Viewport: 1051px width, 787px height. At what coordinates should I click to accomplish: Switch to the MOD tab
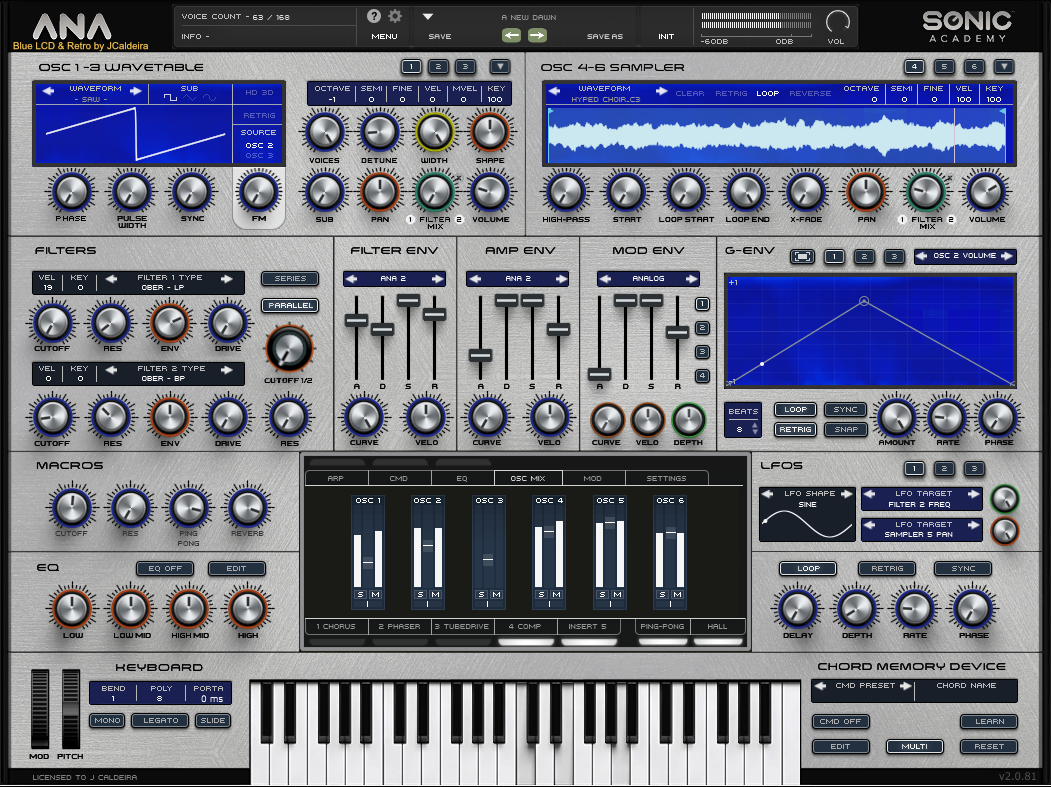(593, 478)
